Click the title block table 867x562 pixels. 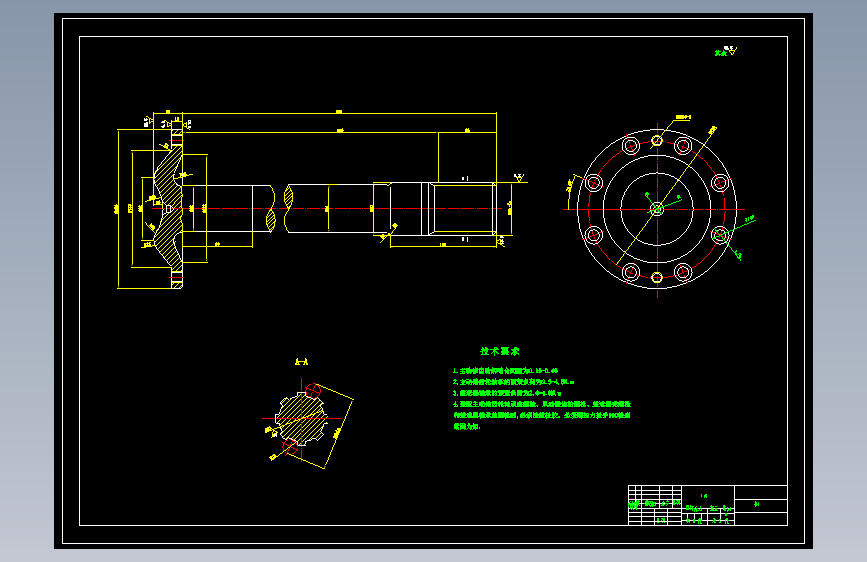708,505
